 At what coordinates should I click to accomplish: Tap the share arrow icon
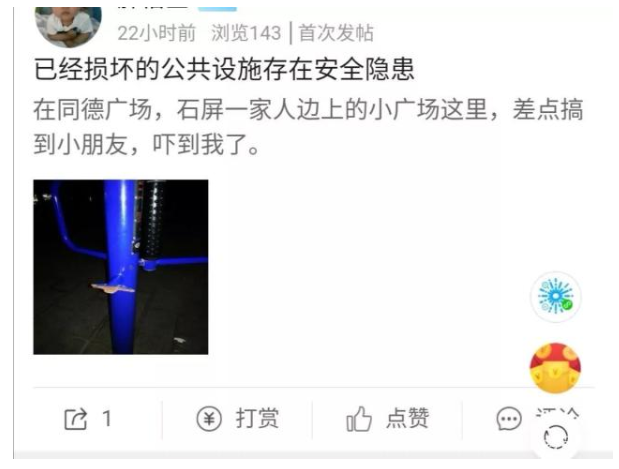(x=75, y=419)
